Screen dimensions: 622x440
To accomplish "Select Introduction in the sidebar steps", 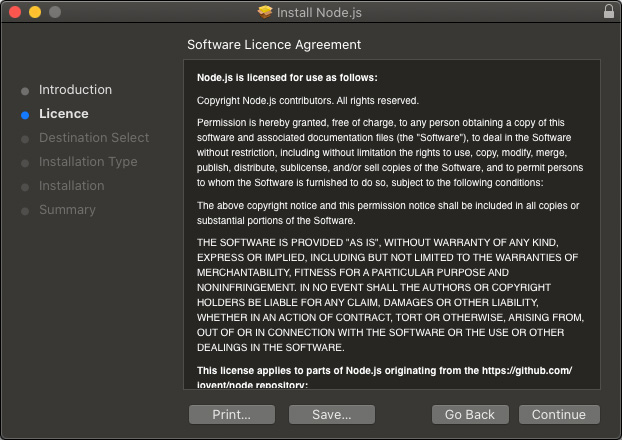I will [x=75, y=90].
